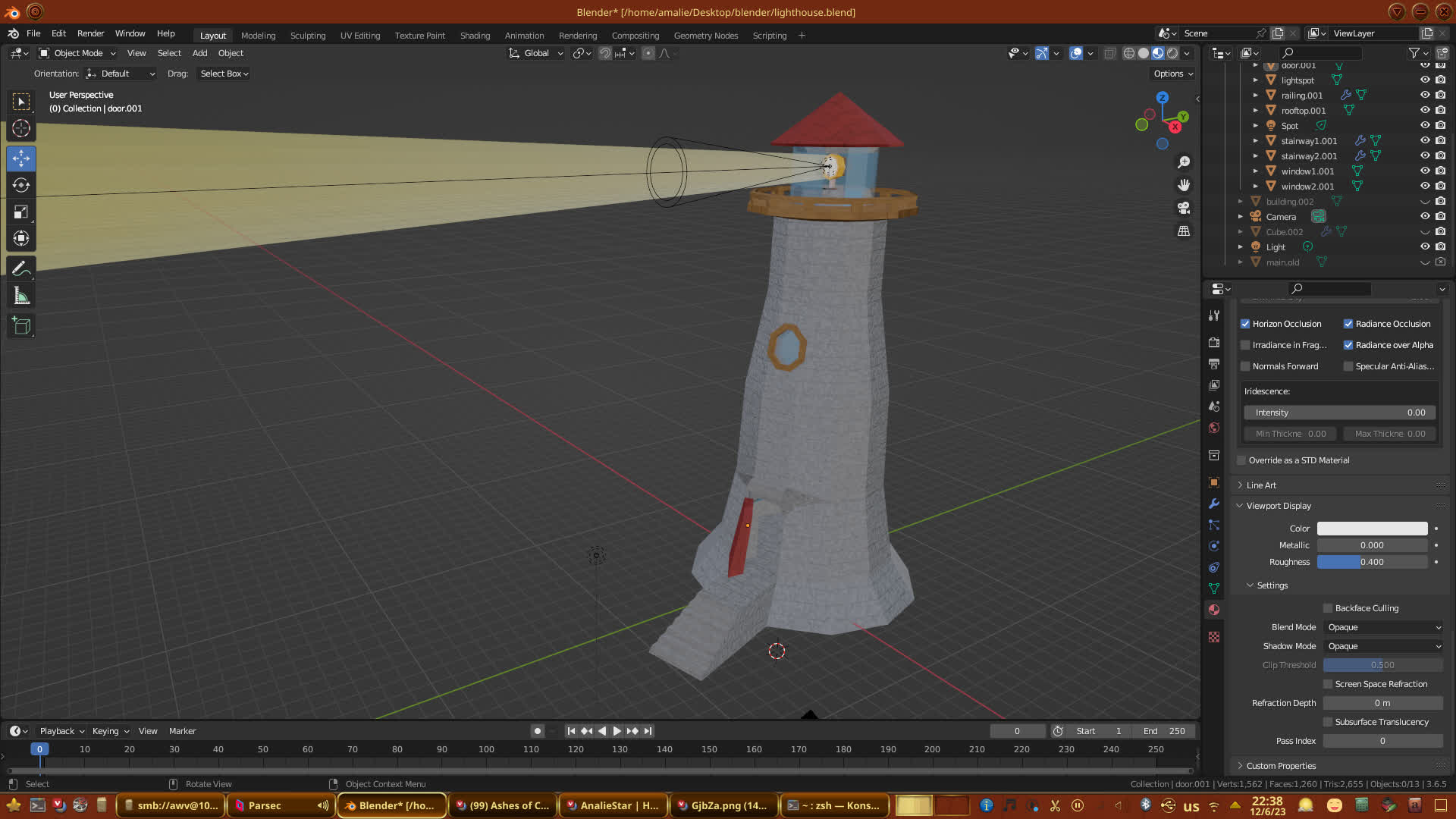Select the Measure tool
Screen dimensions: 1456x819
pyautogui.click(x=21, y=296)
